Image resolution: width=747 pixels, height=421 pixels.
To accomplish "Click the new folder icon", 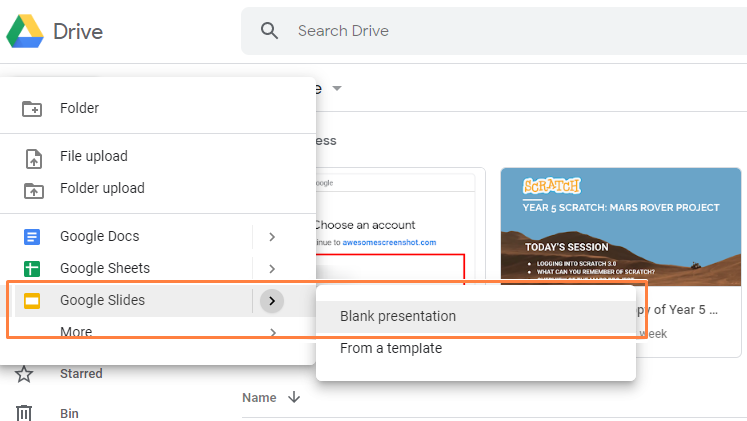I will (x=32, y=109).
